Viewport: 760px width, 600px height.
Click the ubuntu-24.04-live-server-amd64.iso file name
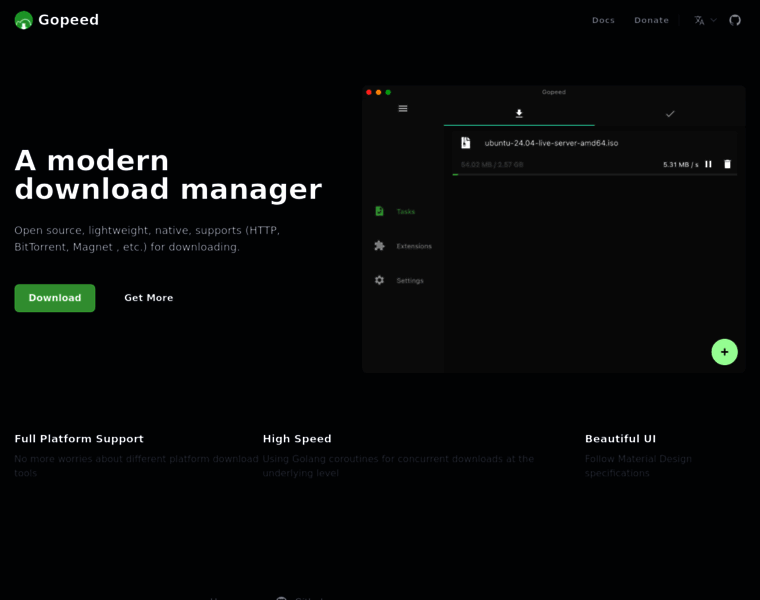click(551, 143)
